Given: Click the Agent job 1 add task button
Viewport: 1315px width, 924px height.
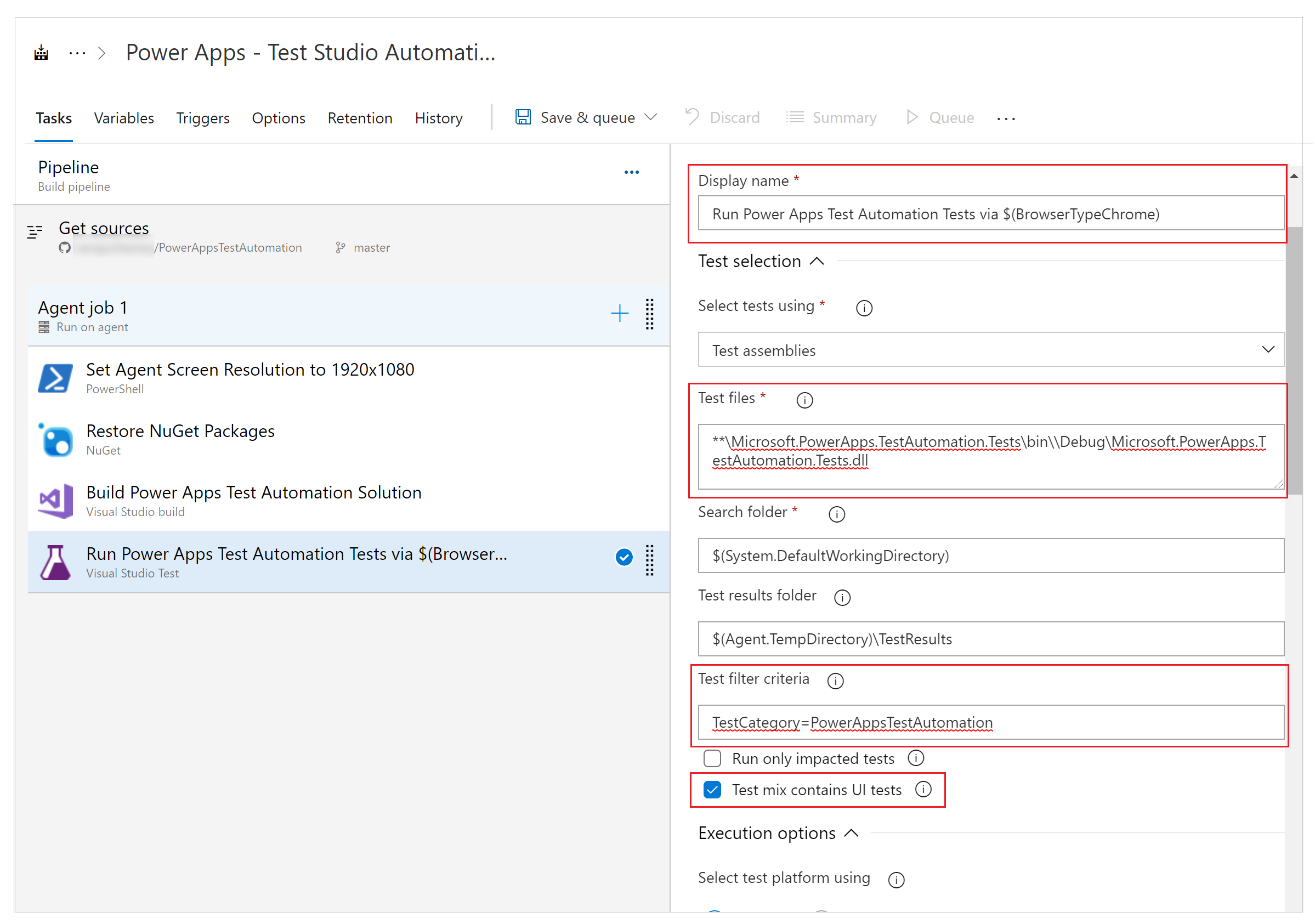Looking at the screenshot, I should (620, 308).
